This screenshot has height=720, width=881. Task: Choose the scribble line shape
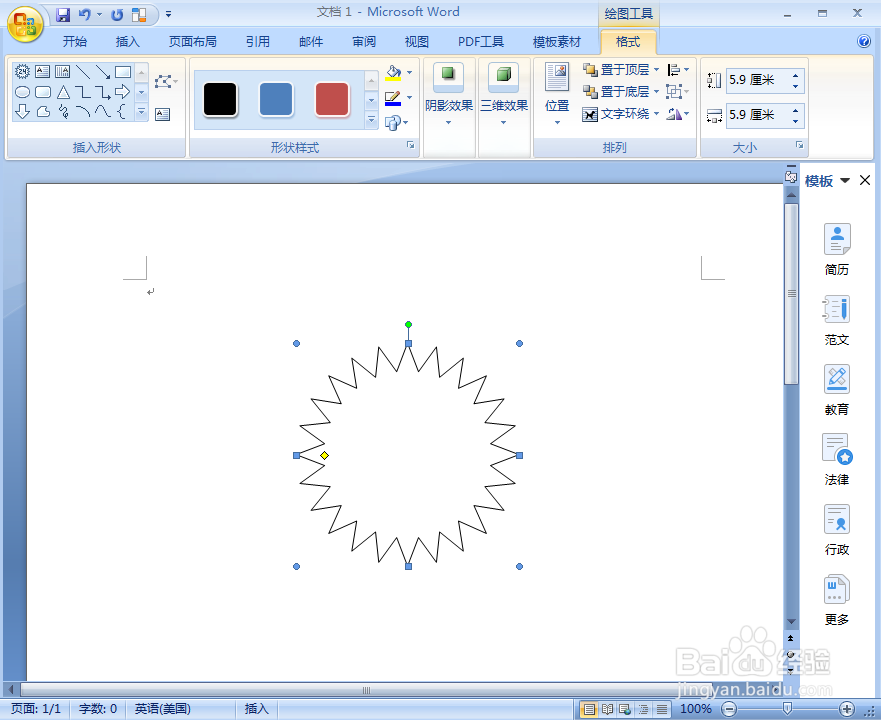[x=63, y=112]
